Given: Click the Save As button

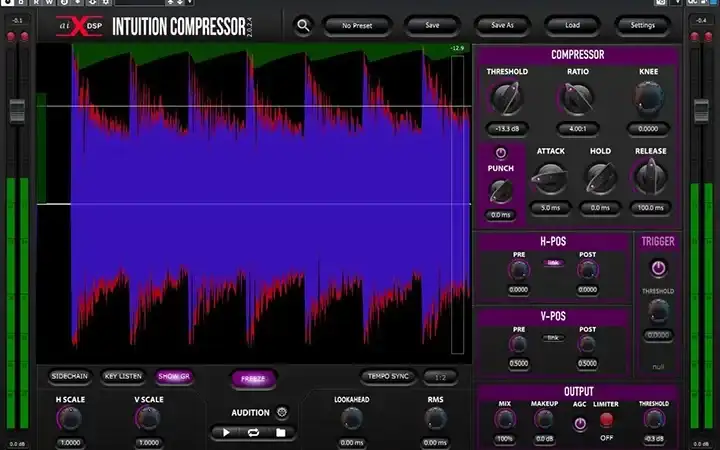Looking at the screenshot, I should (502, 26).
